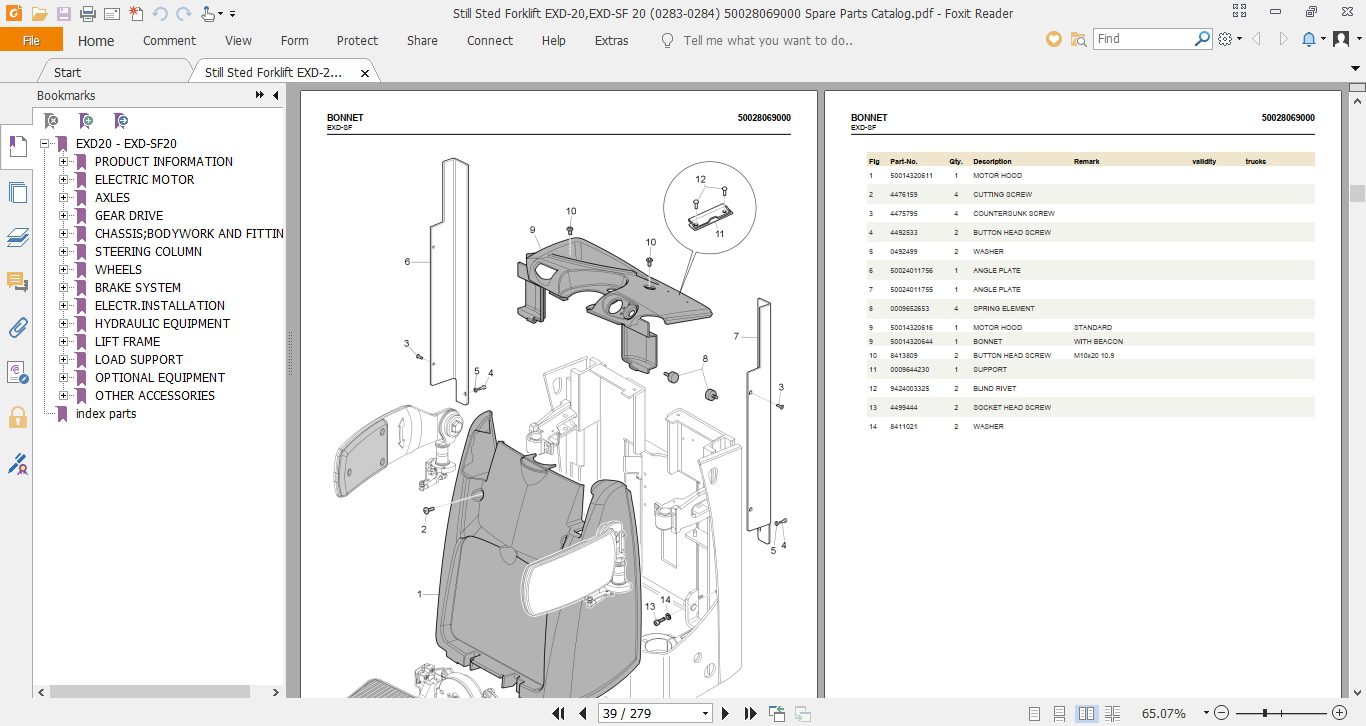Click the delete bookmark icon

[x=51, y=121]
